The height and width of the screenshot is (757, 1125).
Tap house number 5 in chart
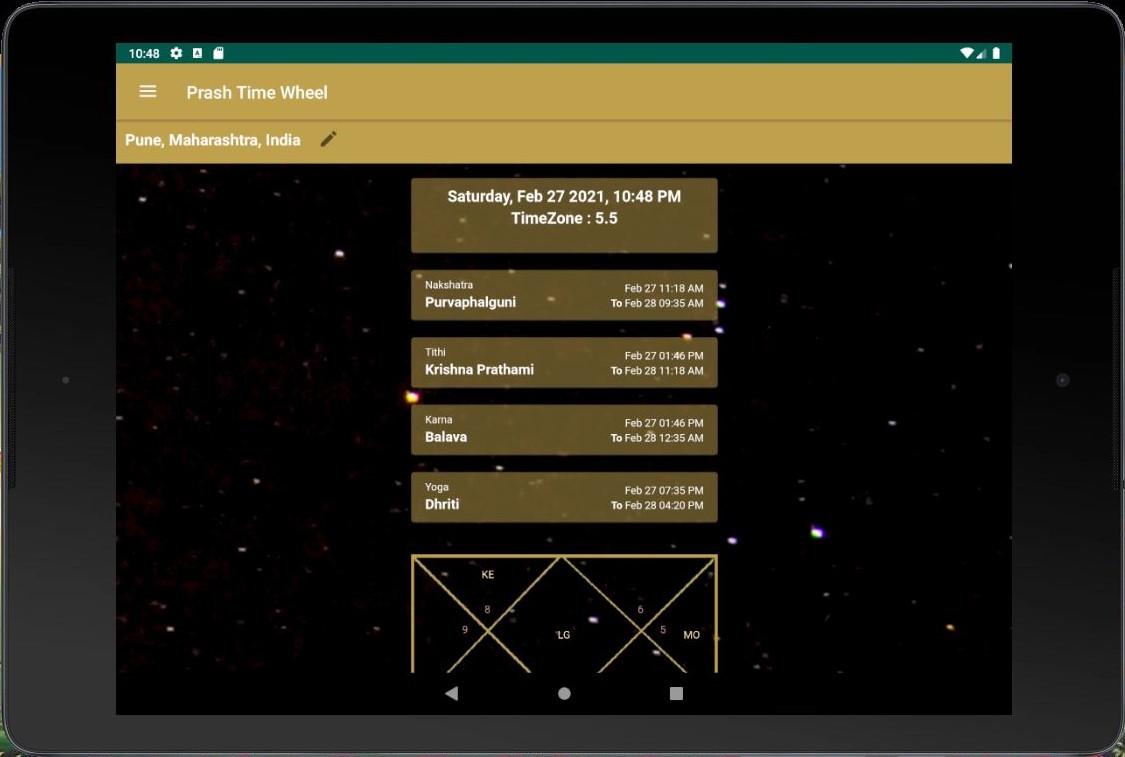(663, 630)
